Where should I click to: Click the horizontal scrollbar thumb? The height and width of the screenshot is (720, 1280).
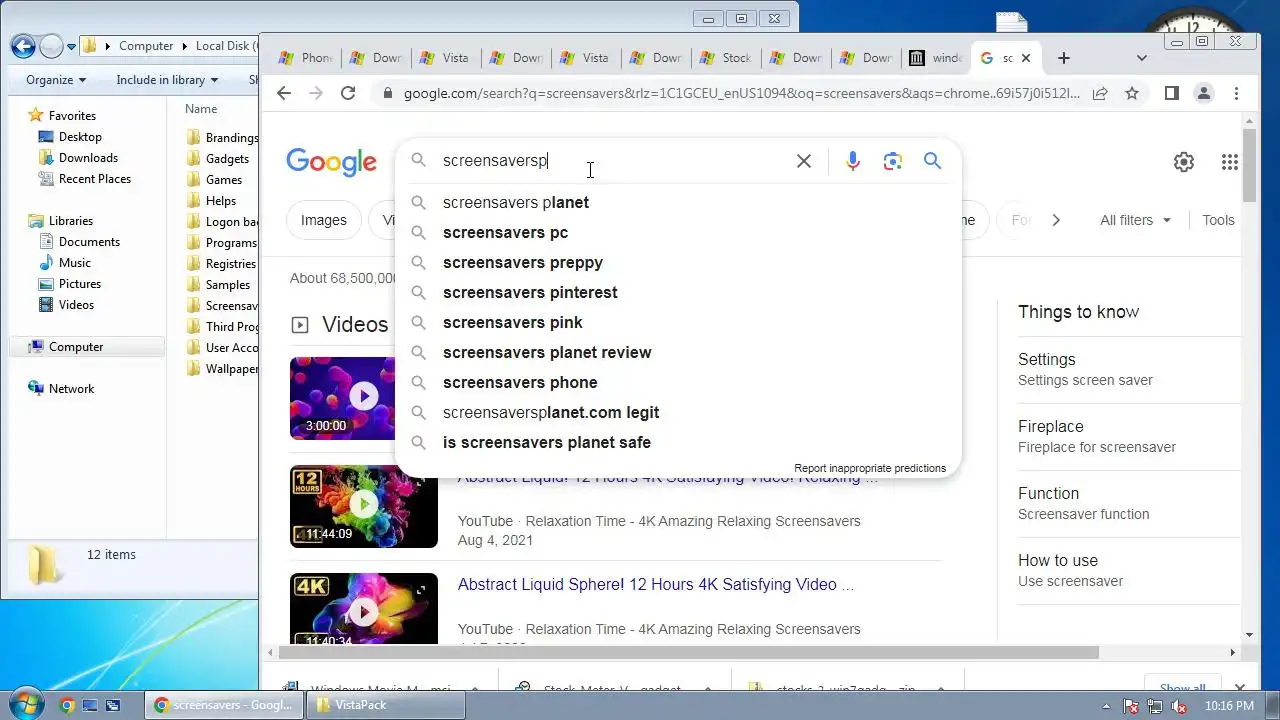(688, 653)
